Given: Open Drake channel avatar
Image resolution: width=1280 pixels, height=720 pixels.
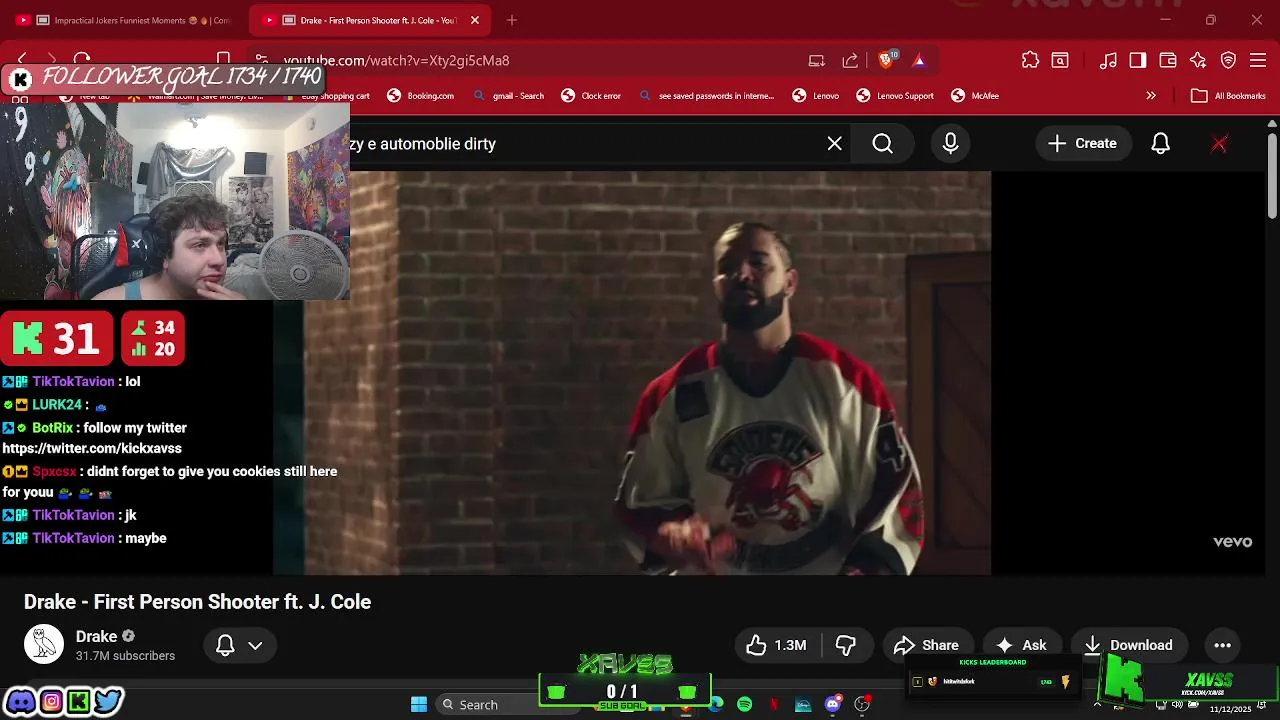Looking at the screenshot, I should pyautogui.click(x=44, y=645).
